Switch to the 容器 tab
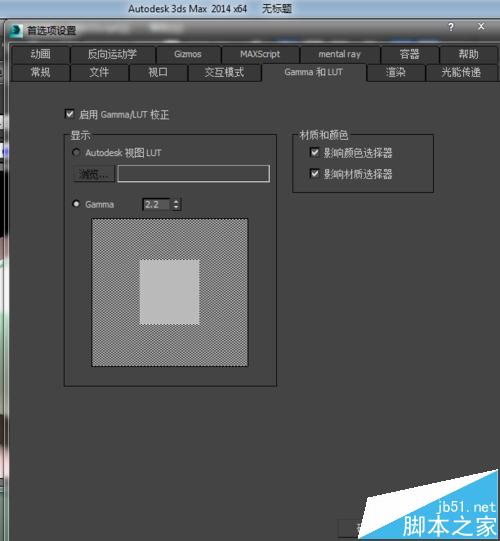 409,54
